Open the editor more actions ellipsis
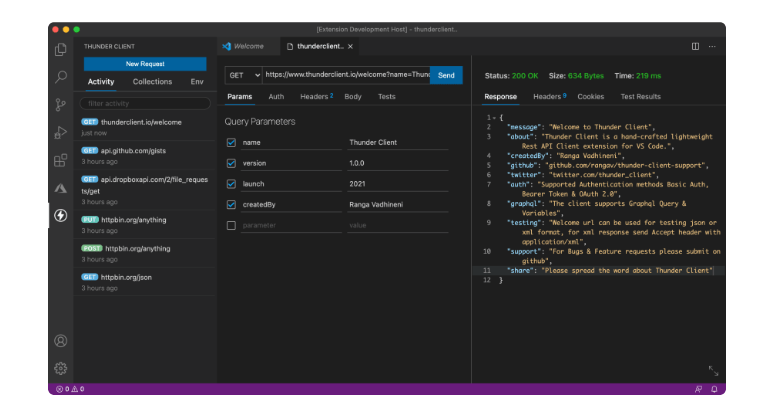This screenshot has height=417, width=768. [712, 46]
